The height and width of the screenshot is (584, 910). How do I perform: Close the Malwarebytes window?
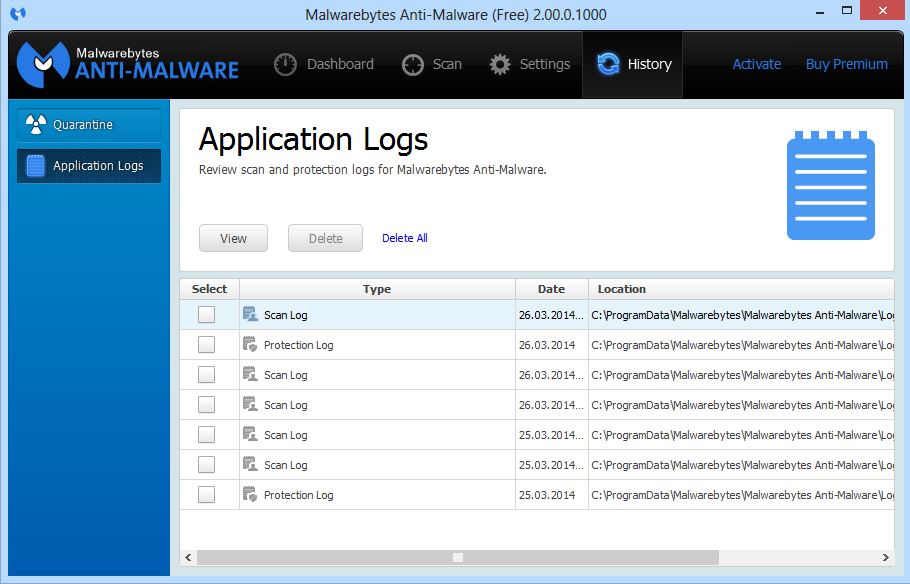tap(882, 10)
